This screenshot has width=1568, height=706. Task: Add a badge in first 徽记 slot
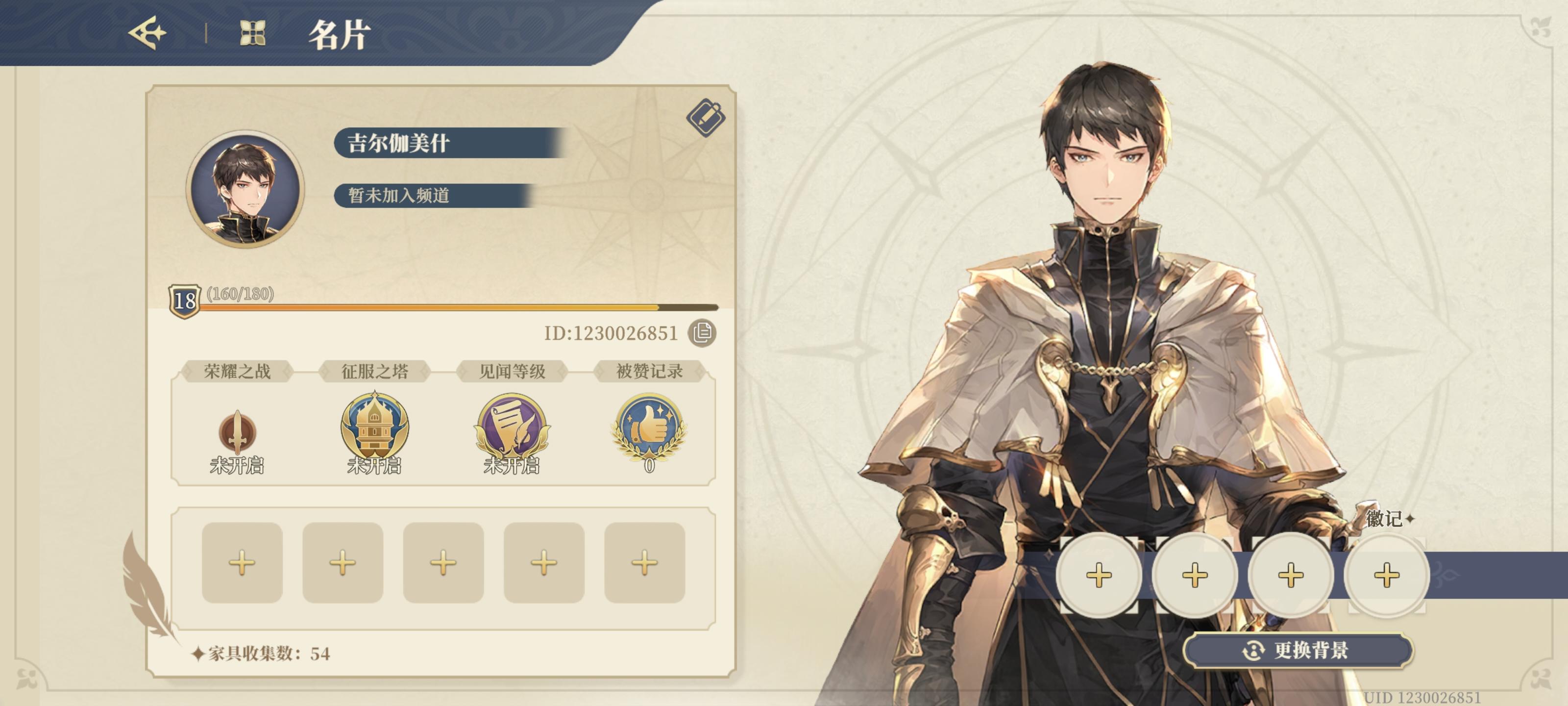pos(1099,575)
